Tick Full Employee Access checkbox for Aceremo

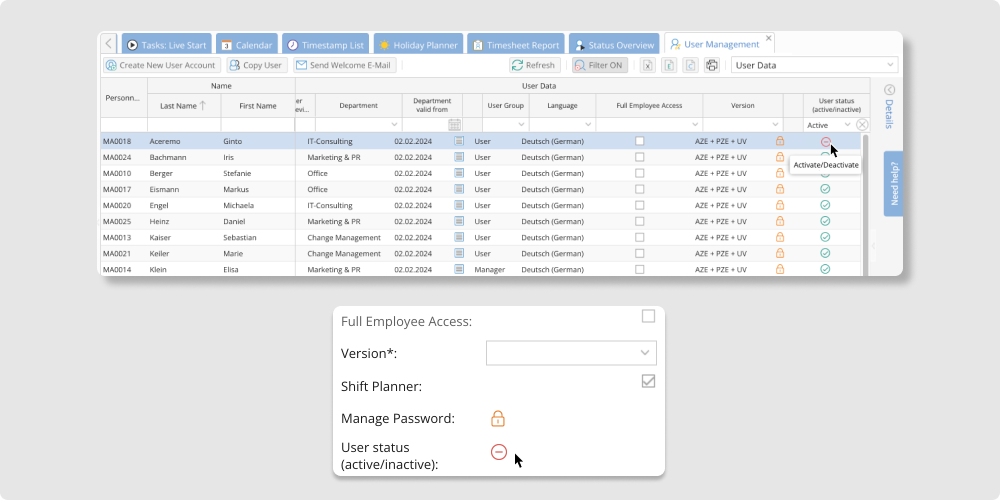coord(640,141)
